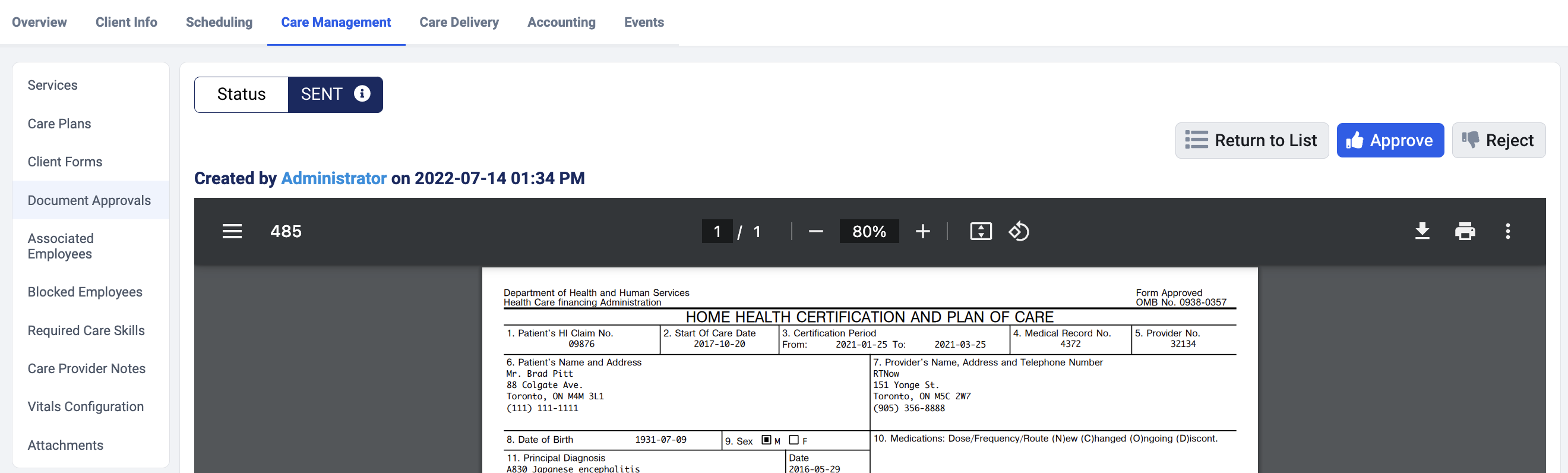
Task: Go to the Accounting tab
Action: tap(561, 22)
